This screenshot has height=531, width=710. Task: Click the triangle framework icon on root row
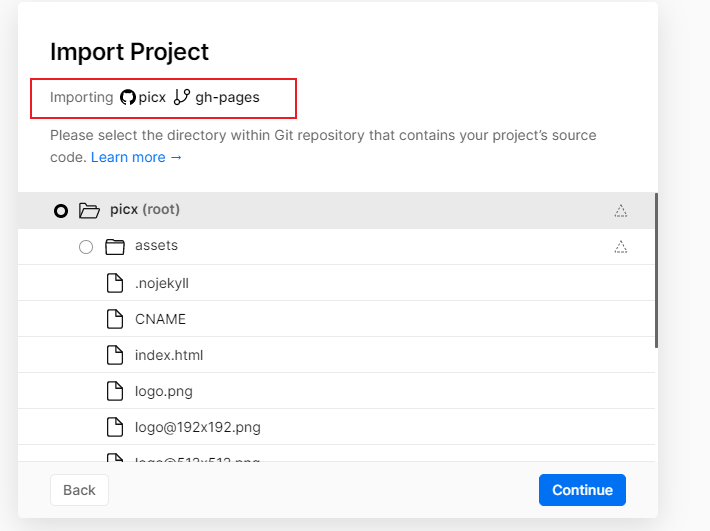(620, 210)
